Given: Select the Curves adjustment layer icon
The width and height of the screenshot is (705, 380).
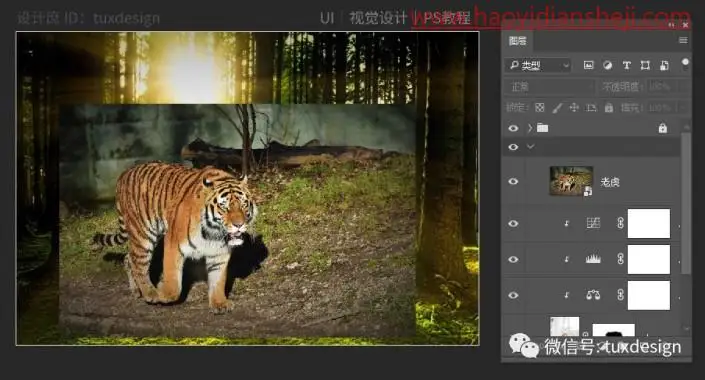Looking at the screenshot, I should pos(593,223).
